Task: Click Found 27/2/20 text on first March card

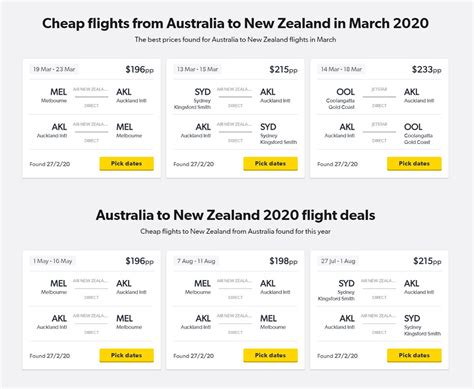Action: click(x=50, y=164)
